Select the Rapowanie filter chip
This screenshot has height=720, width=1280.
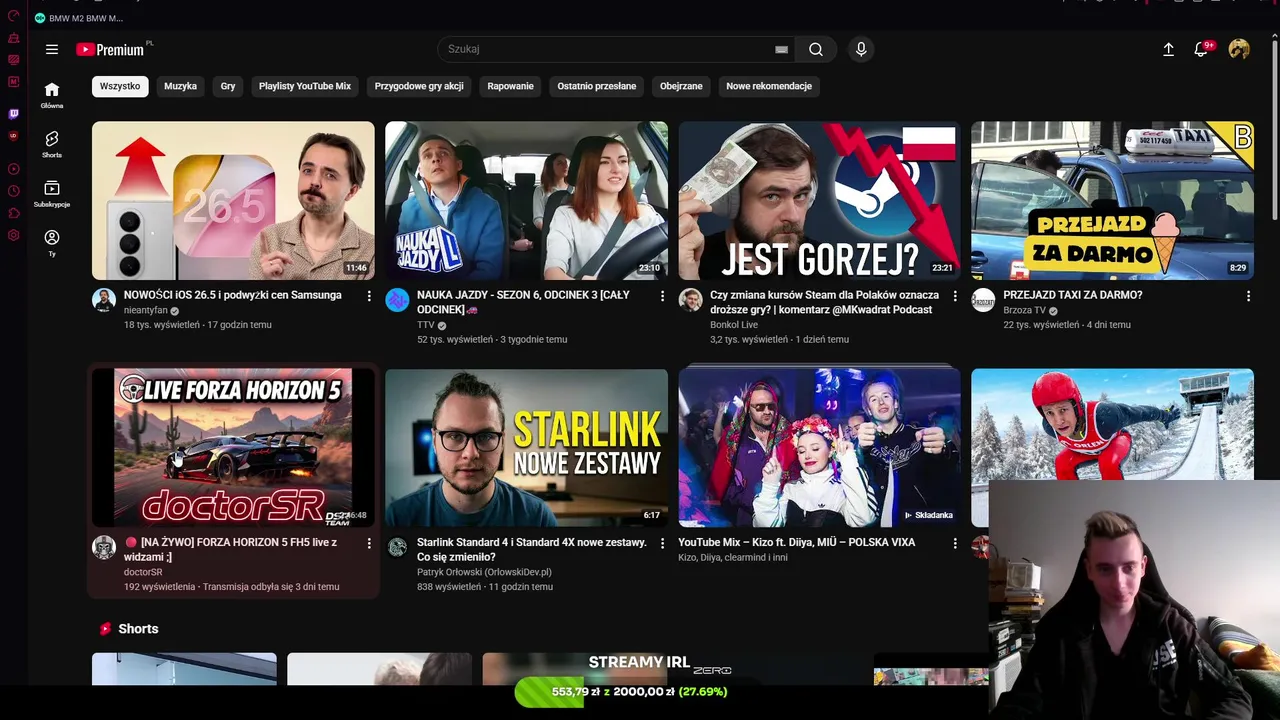(x=510, y=86)
